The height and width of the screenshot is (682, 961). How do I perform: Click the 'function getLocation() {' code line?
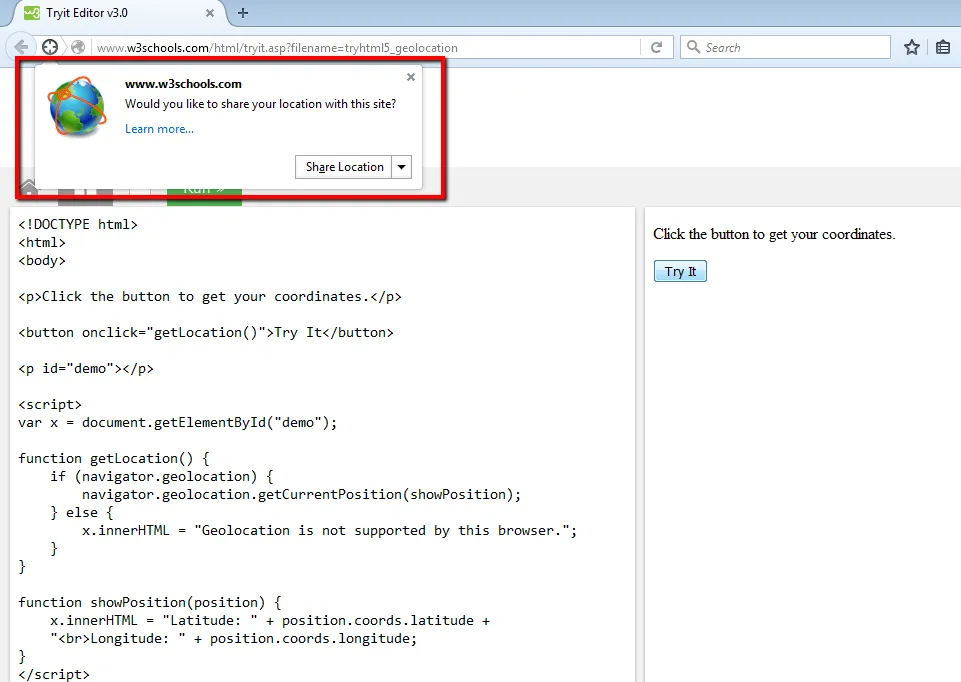[114, 459]
